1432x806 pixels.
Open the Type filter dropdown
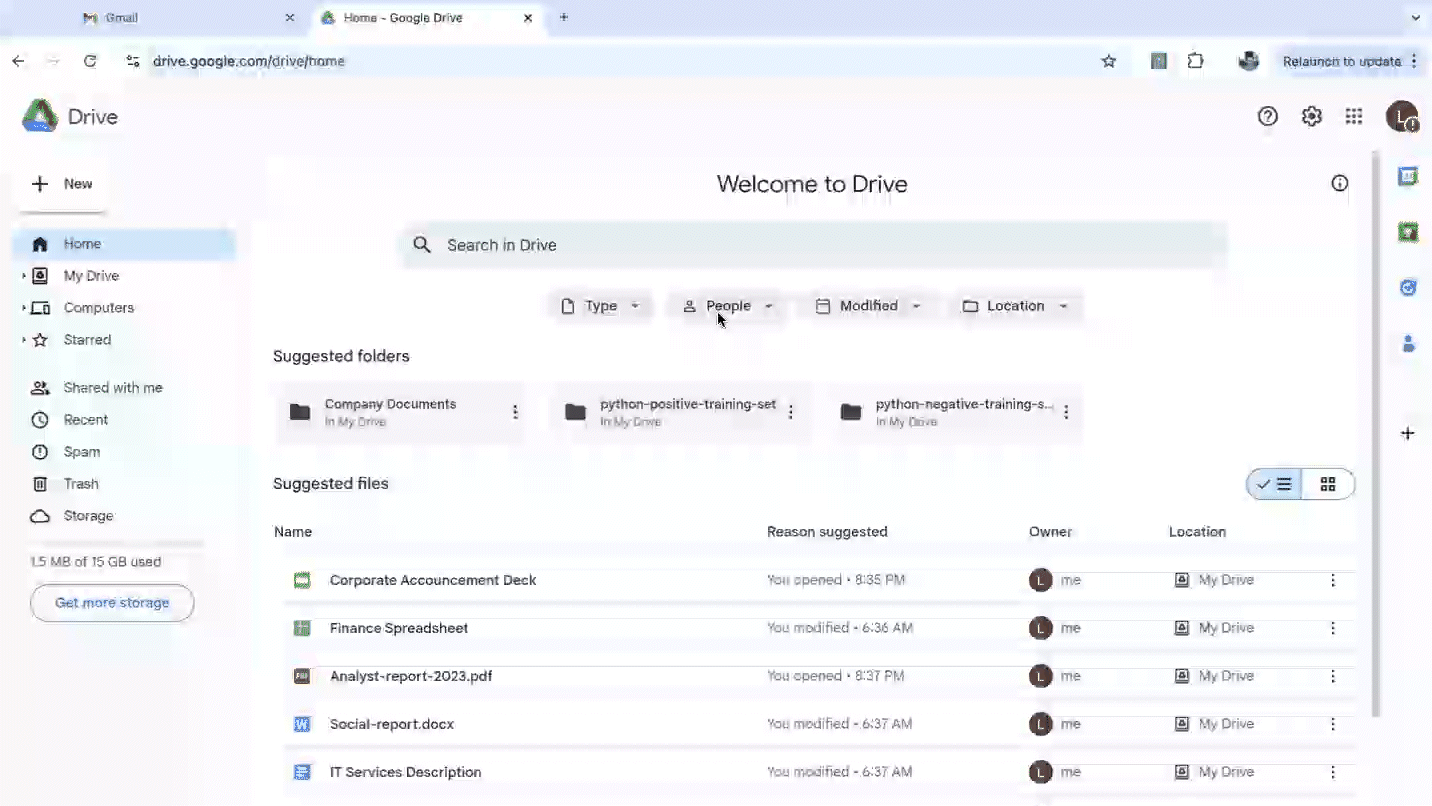tap(600, 306)
